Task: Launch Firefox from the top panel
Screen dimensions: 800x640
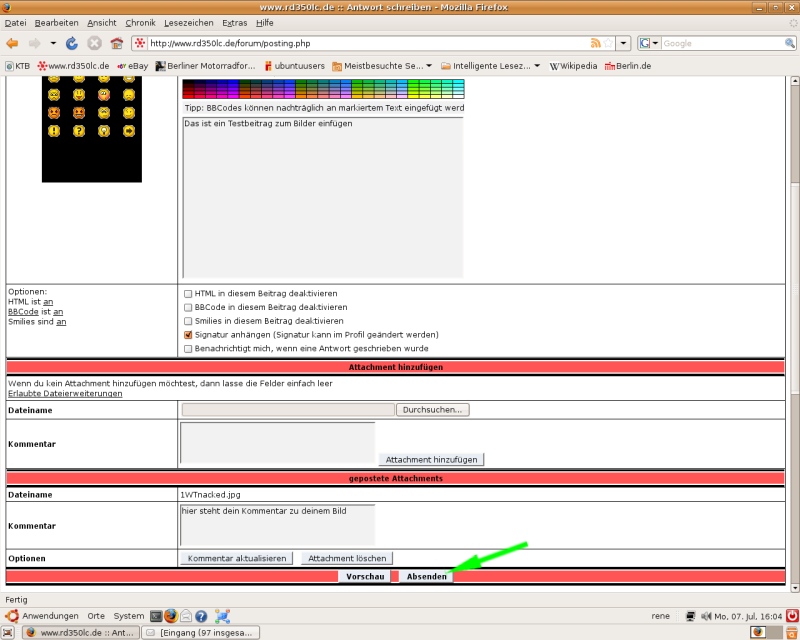Action: point(170,616)
